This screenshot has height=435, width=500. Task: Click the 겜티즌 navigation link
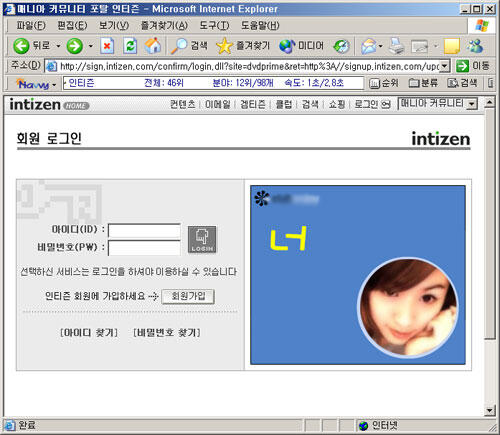point(253,104)
